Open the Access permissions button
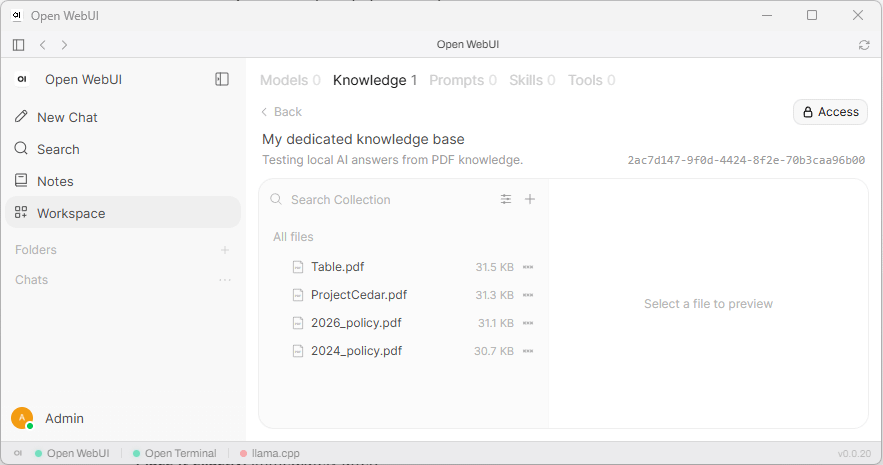Image resolution: width=883 pixels, height=465 pixels. (831, 112)
